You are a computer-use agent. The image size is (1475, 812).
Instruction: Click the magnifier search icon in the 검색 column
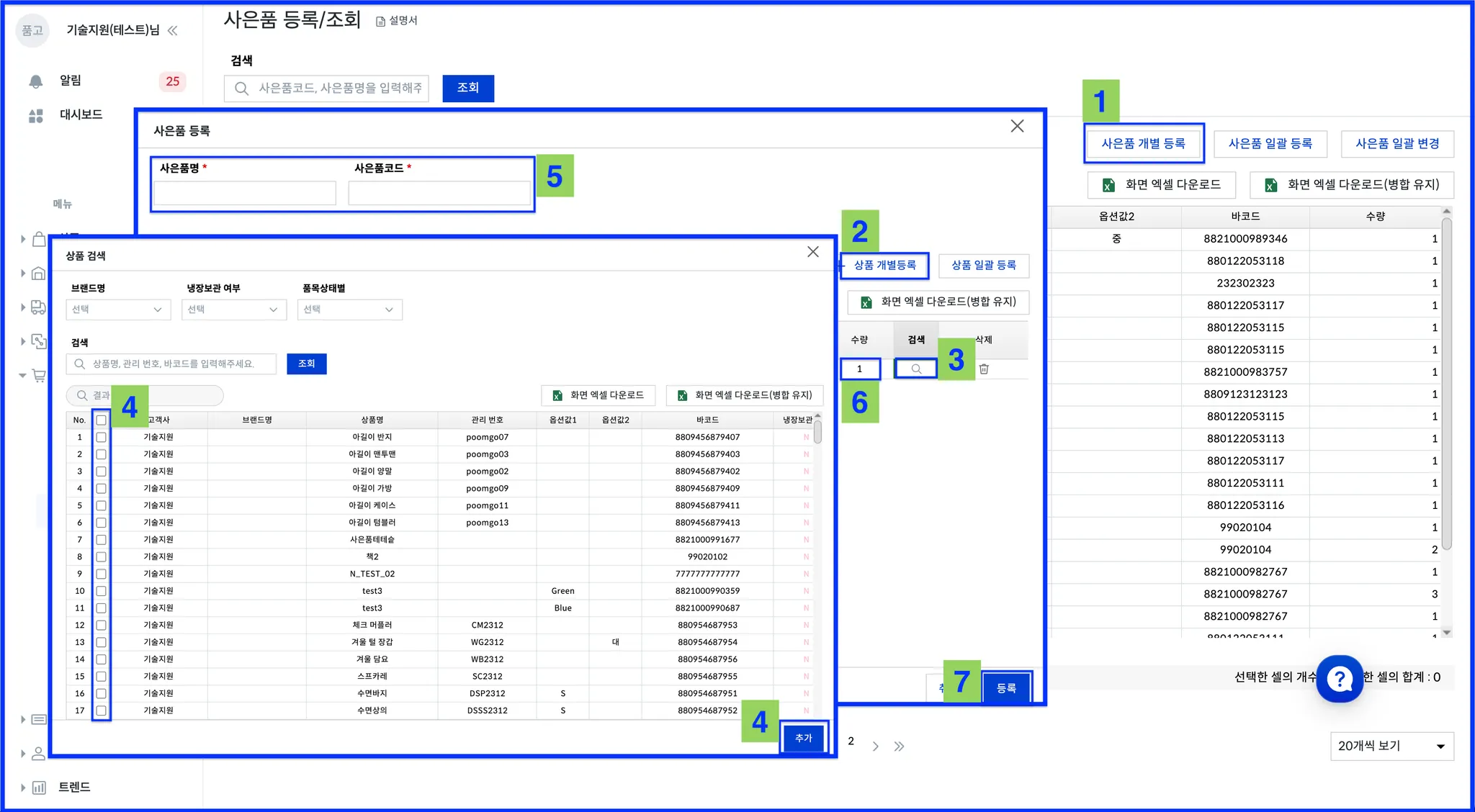pyautogui.click(x=916, y=369)
